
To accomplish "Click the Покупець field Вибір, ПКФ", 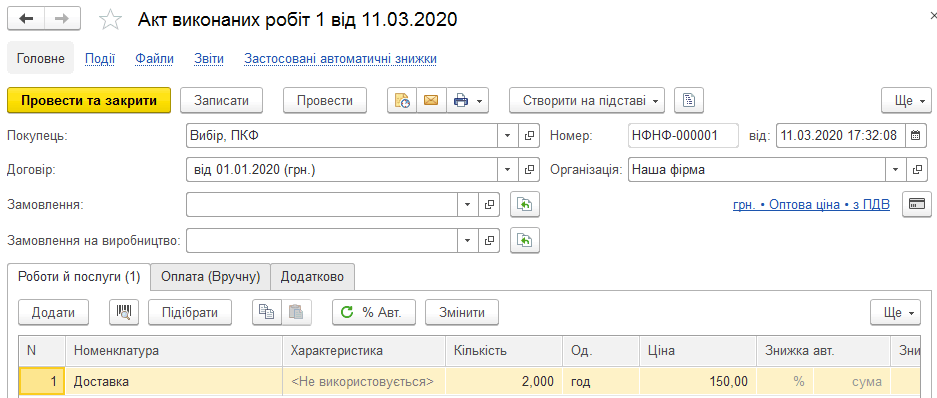I will pos(342,136).
